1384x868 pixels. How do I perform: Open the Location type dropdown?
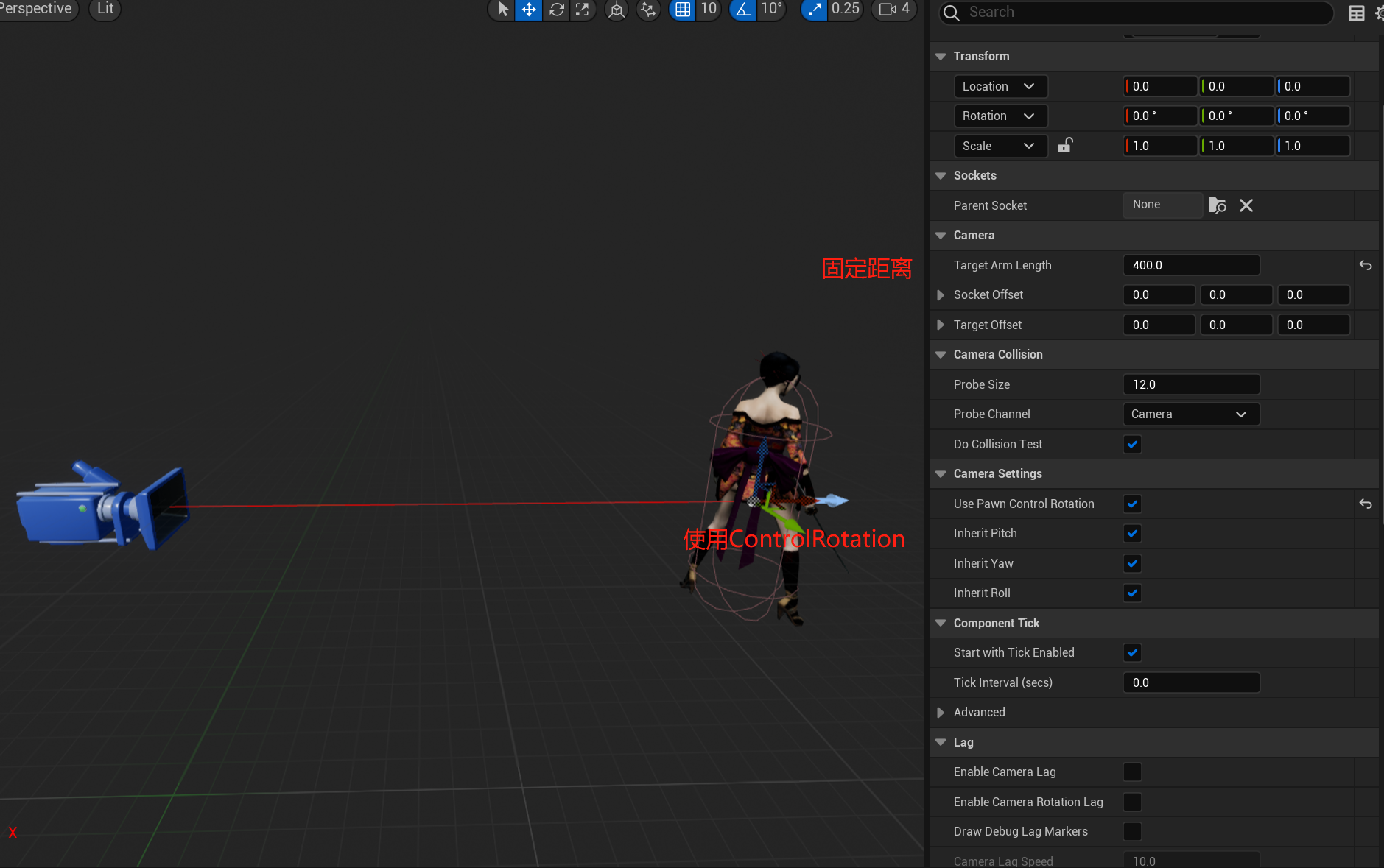coord(999,86)
